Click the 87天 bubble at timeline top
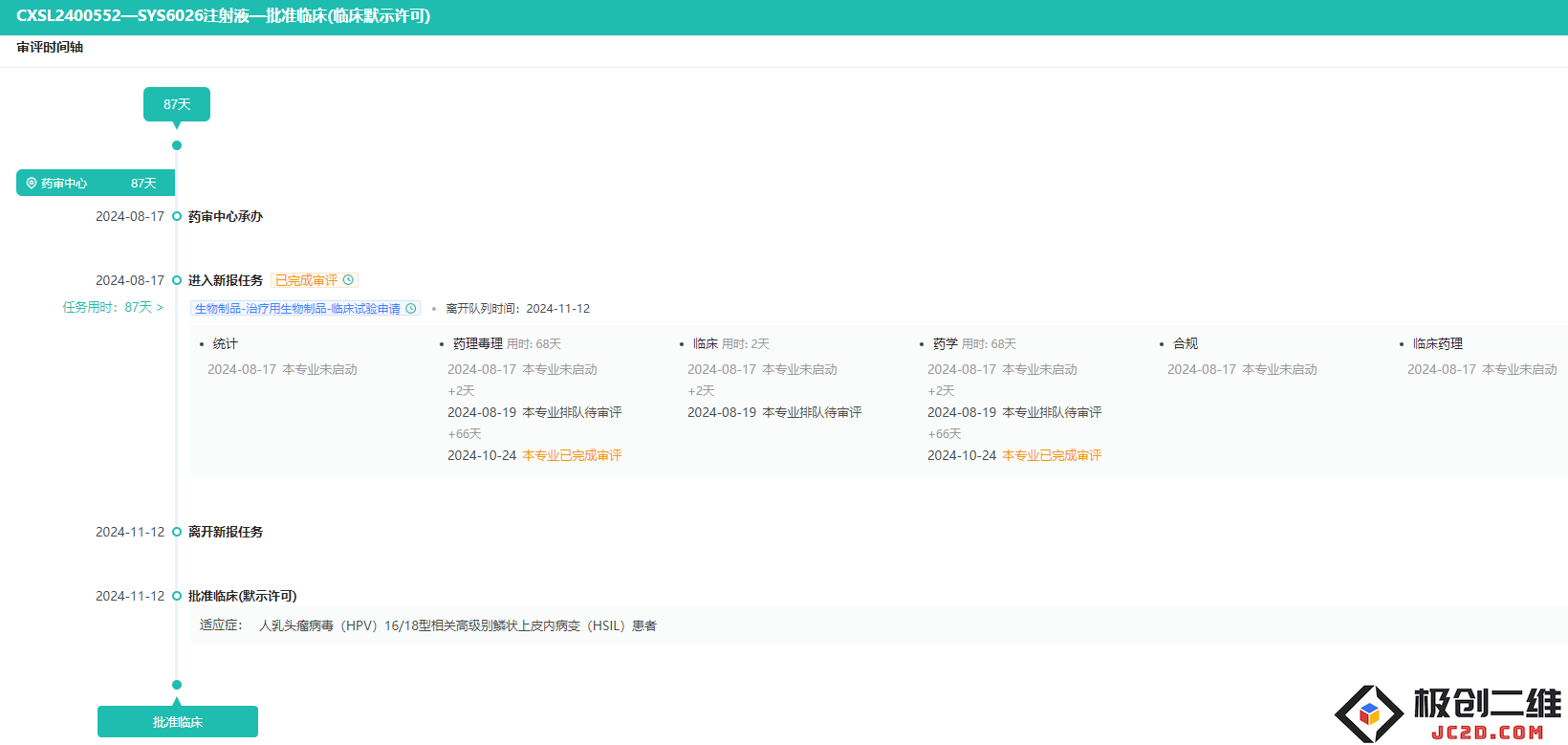This screenshot has width=1568, height=745. (177, 104)
